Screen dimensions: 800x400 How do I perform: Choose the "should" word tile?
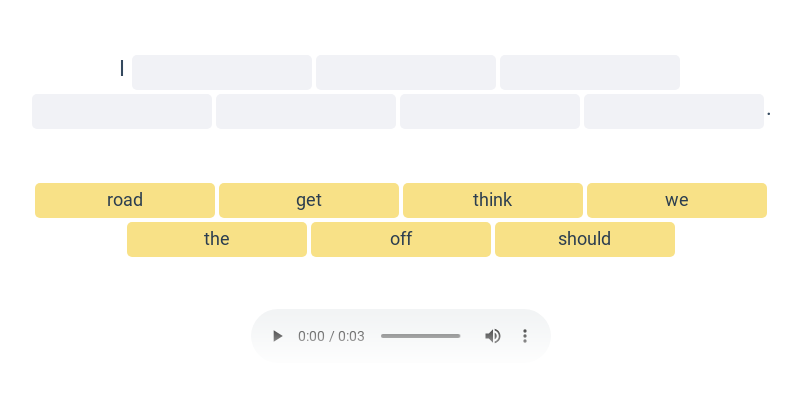coord(585,239)
